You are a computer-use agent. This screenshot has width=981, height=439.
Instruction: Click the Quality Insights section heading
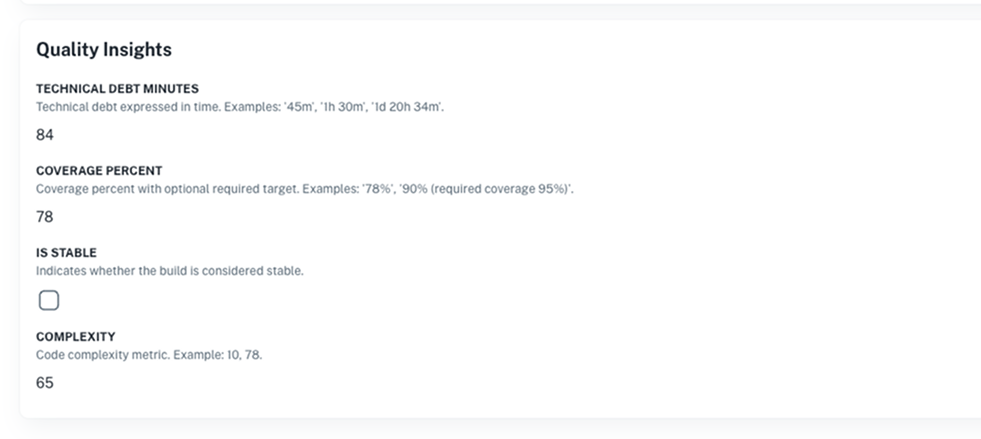click(104, 49)
